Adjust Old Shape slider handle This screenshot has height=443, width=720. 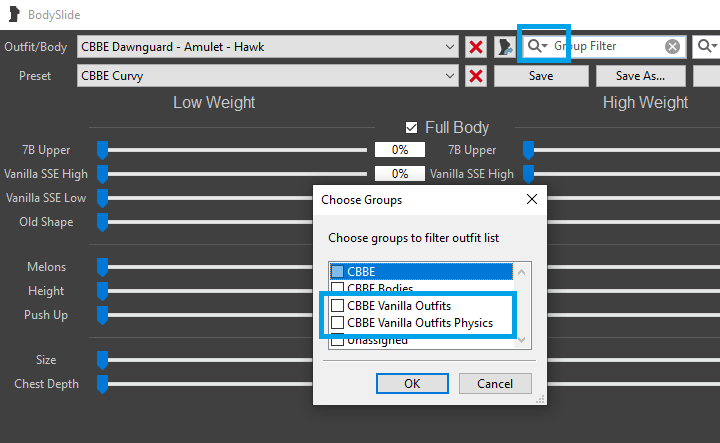pos(102,222)
